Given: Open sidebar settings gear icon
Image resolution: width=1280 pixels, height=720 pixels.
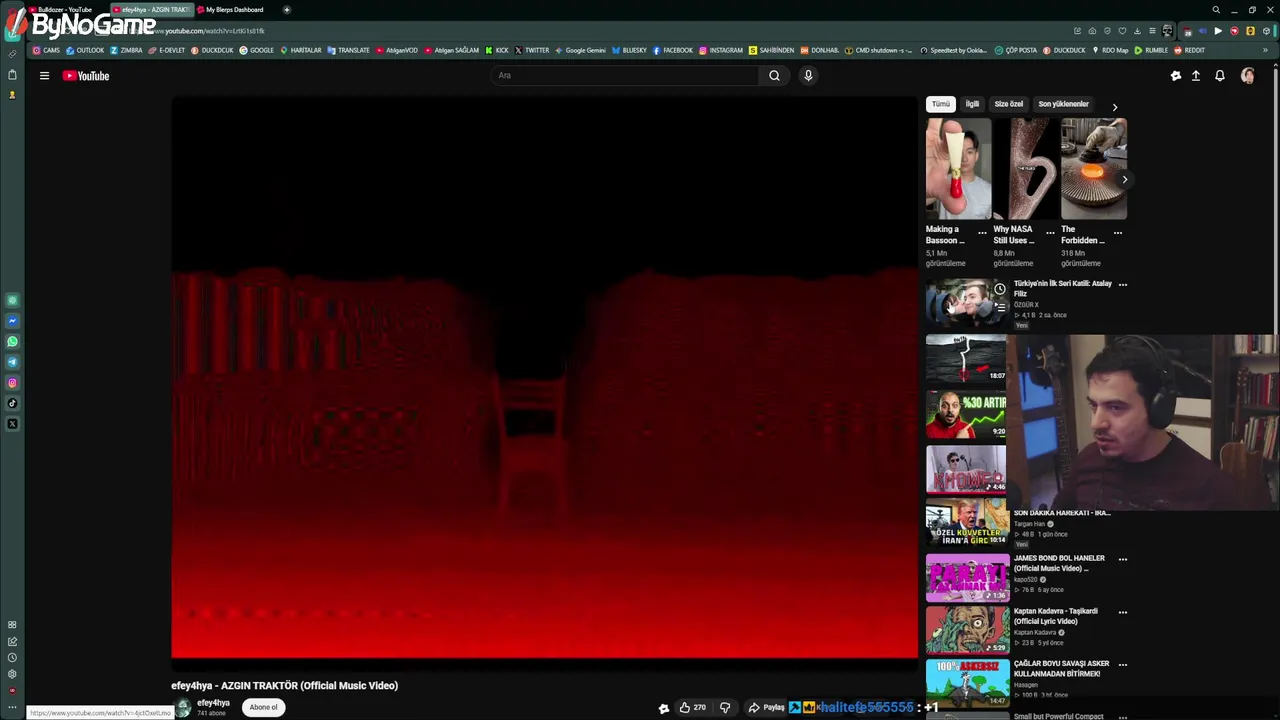Looking at the screenshot, I should [x=12, y=674].
